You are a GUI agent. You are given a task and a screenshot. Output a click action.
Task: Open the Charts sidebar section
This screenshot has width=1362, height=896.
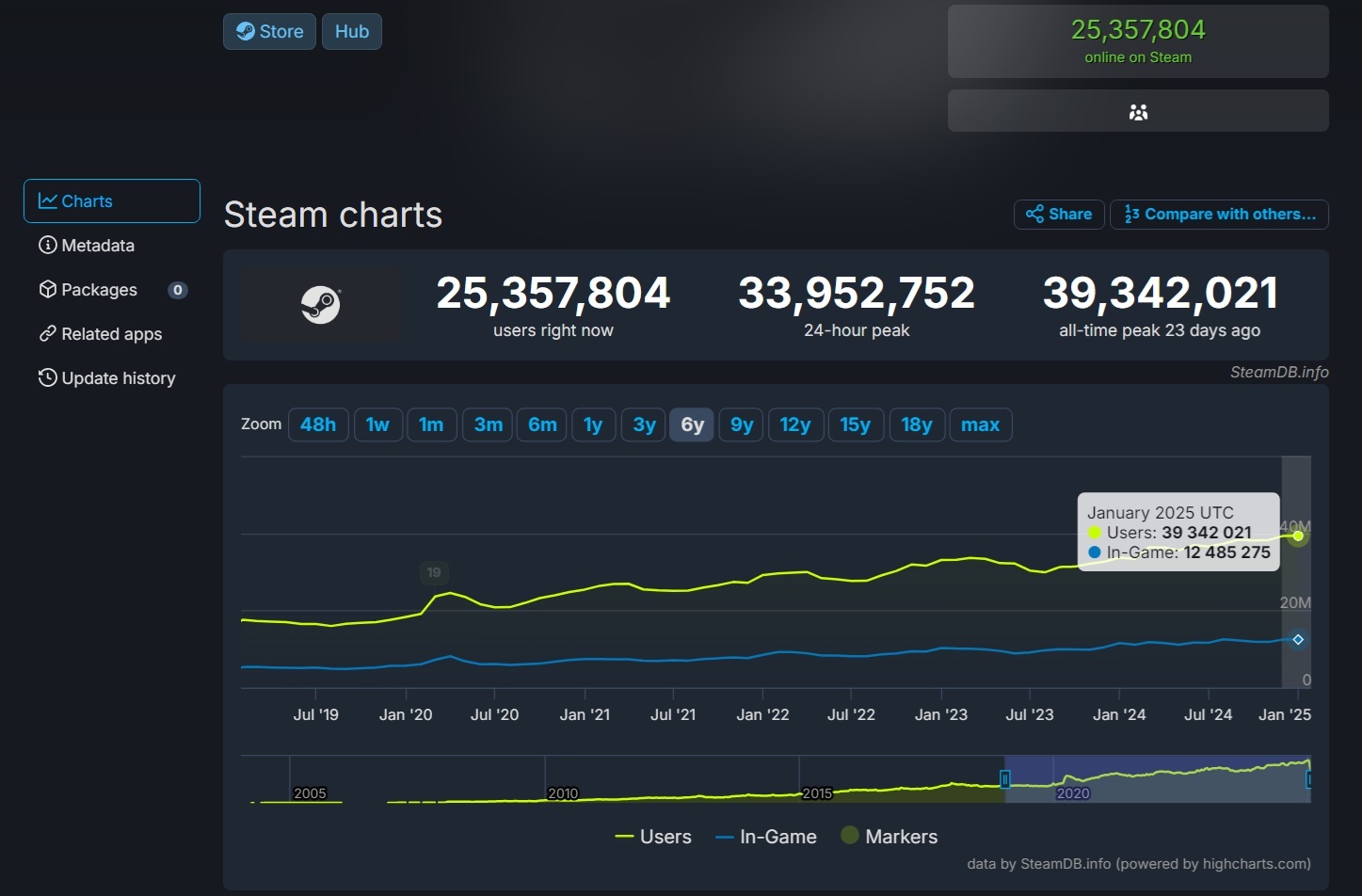[x=112, y=201]
